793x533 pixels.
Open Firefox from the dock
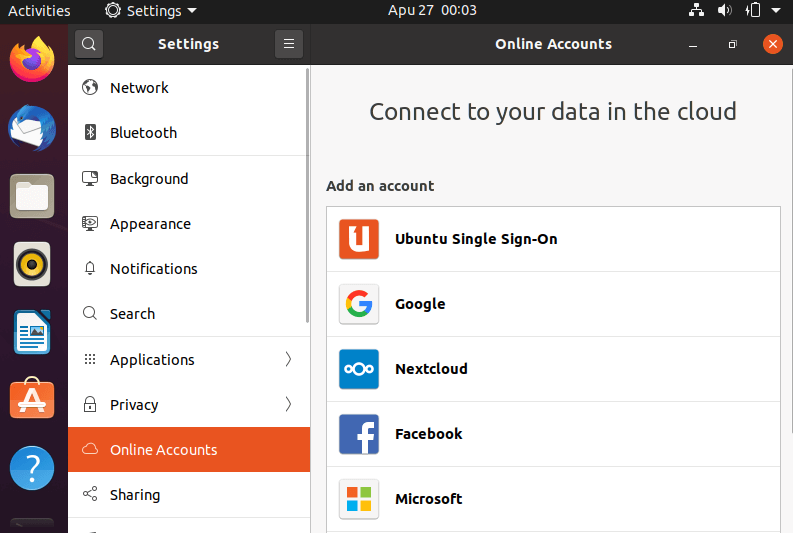32,59
